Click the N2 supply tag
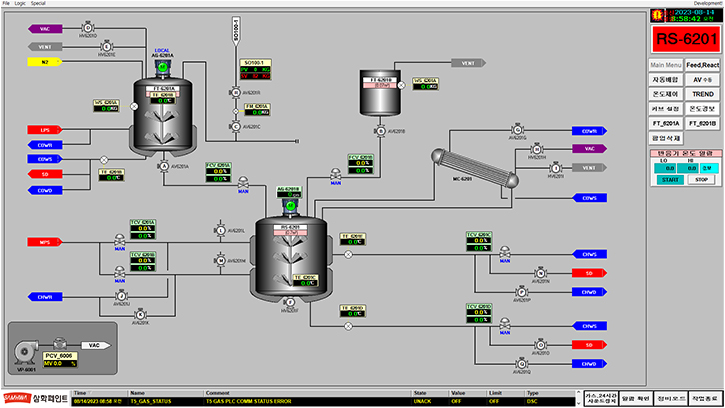725x408 pixels. (45, 62)
